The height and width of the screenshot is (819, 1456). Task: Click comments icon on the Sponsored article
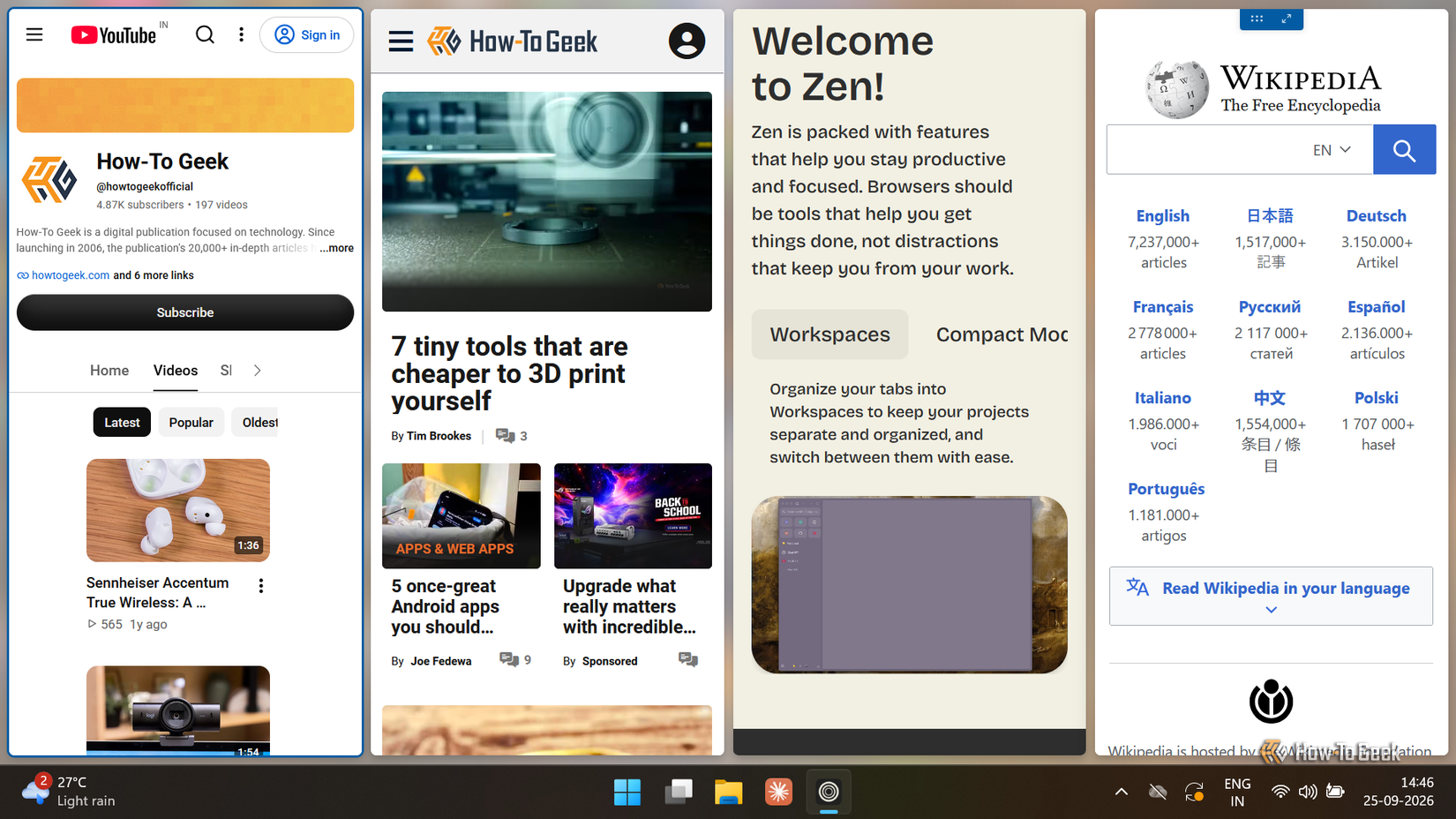pyautogui.click(x=688, y=660)
